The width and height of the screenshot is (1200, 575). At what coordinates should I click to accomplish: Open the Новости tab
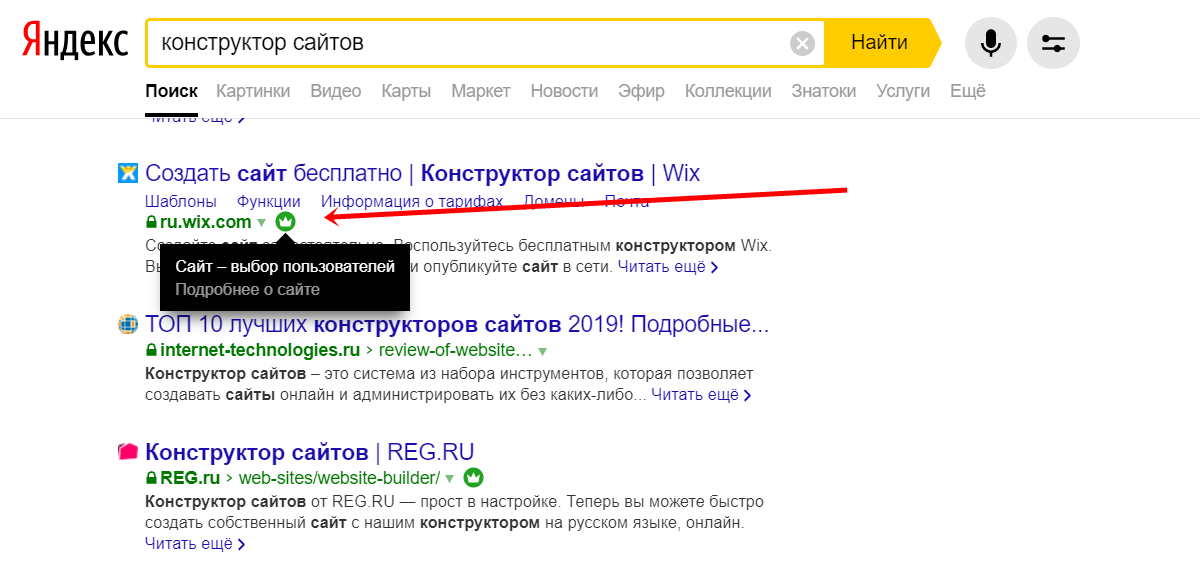point(564,91)
